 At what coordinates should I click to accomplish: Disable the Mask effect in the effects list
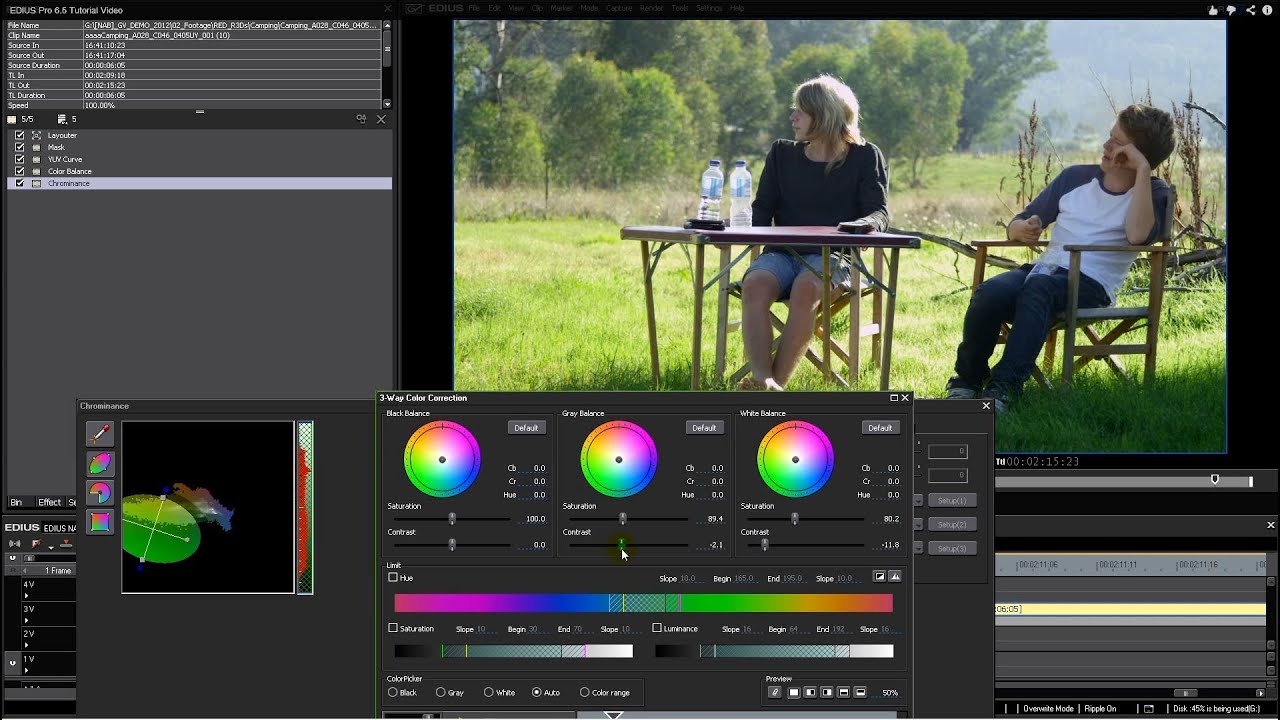(x=19, y=147)
